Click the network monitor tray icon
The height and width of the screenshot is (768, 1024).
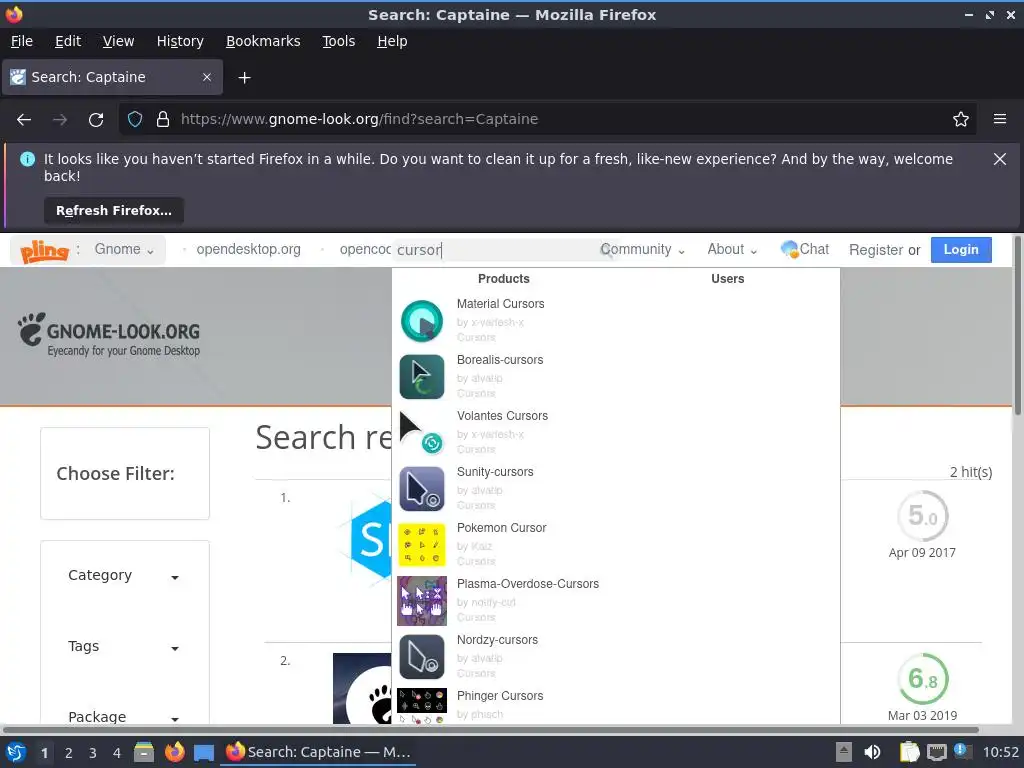click(936, 752)
